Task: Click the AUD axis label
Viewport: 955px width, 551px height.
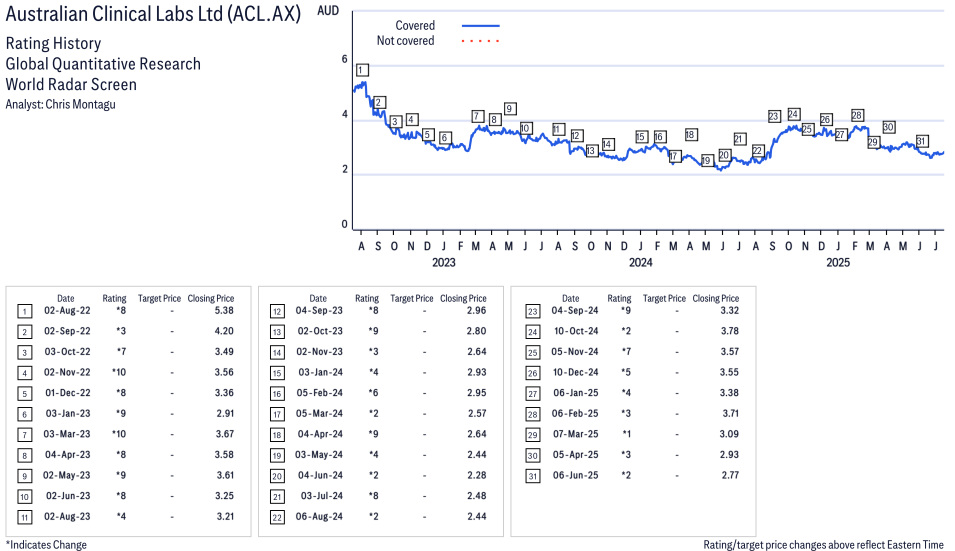Action: coord(328,10)
